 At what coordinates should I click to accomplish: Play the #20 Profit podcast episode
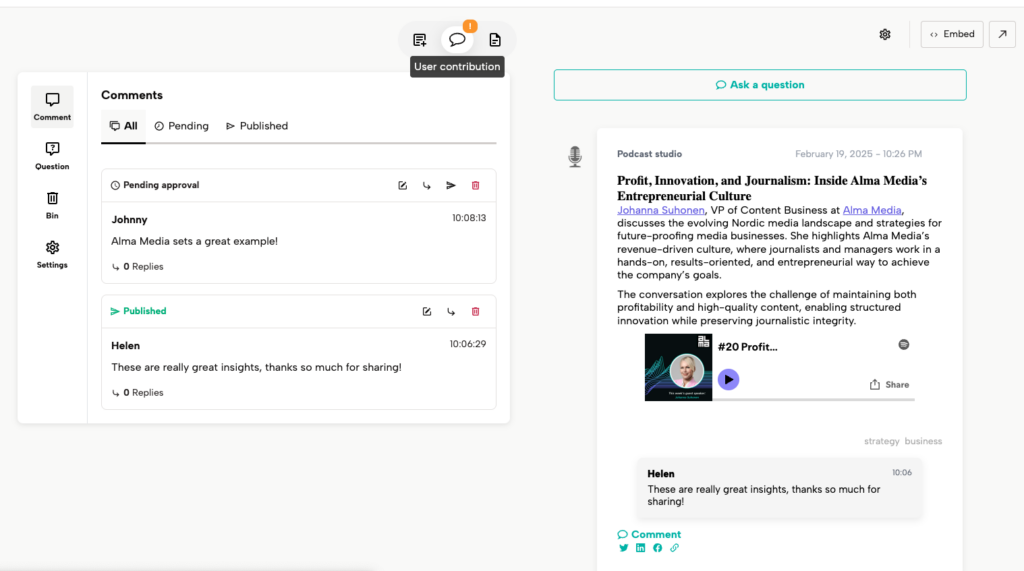[x=728, y=380]
